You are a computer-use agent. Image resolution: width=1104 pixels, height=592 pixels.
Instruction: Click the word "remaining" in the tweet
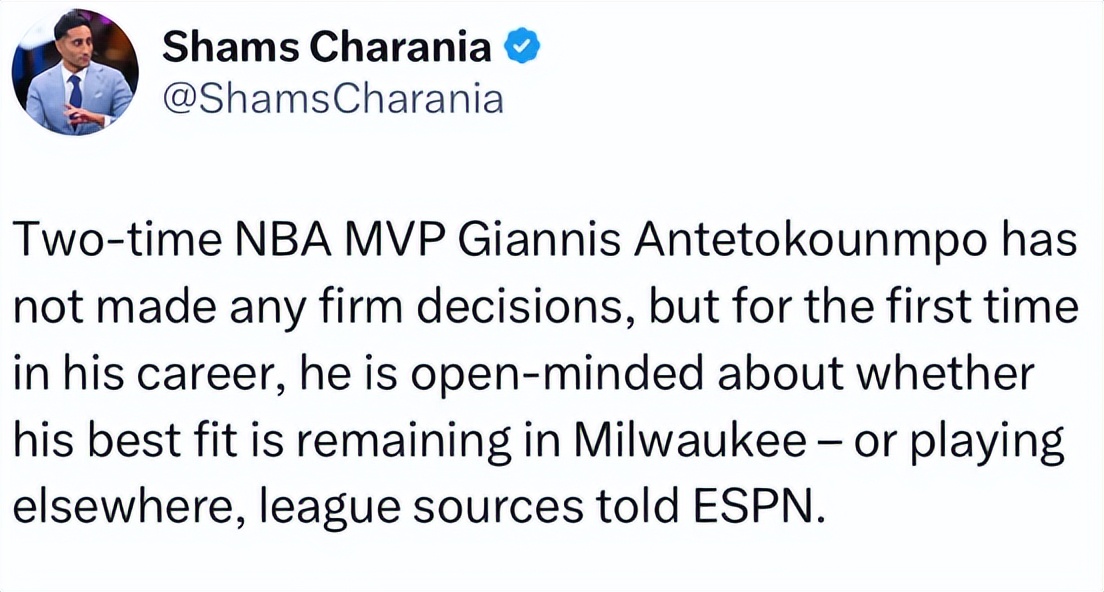click(x=404, y=441)
